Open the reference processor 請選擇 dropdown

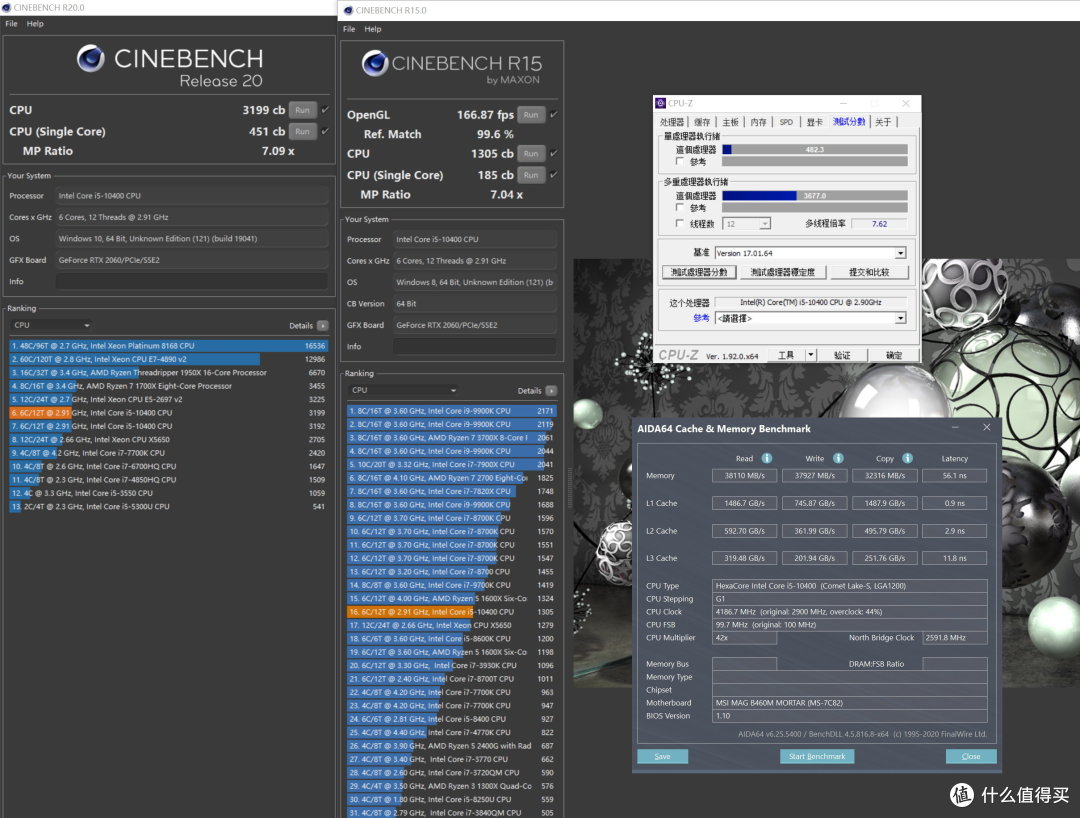[x=810, y=318]
